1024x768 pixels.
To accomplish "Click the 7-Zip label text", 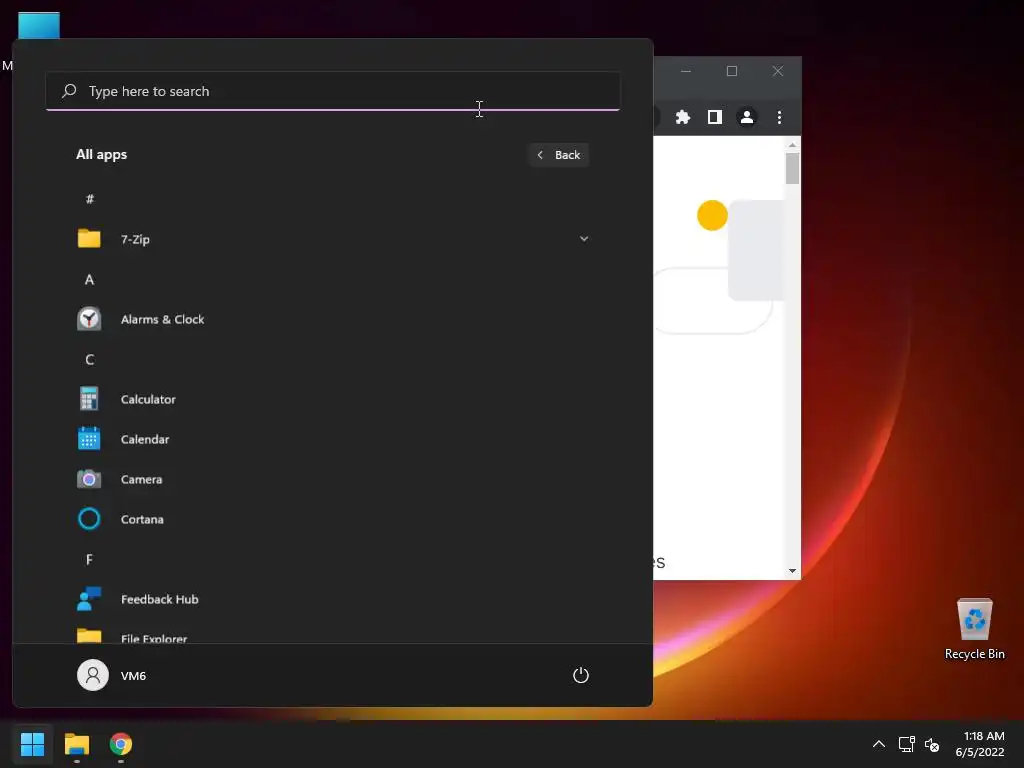I will (135, 239).
